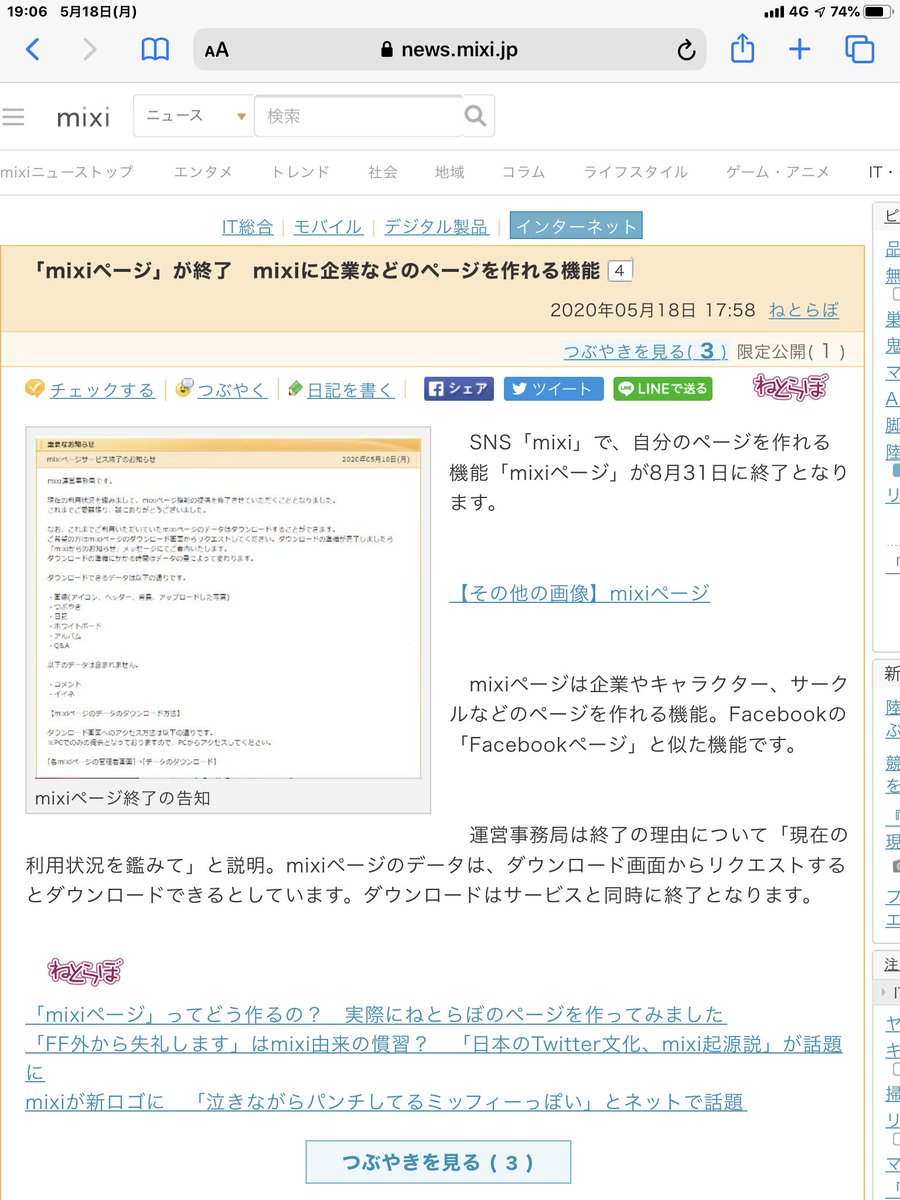Share article via Facebook シェア button
The width and height of the screenshot is (900, 1200).
[459, 389]
